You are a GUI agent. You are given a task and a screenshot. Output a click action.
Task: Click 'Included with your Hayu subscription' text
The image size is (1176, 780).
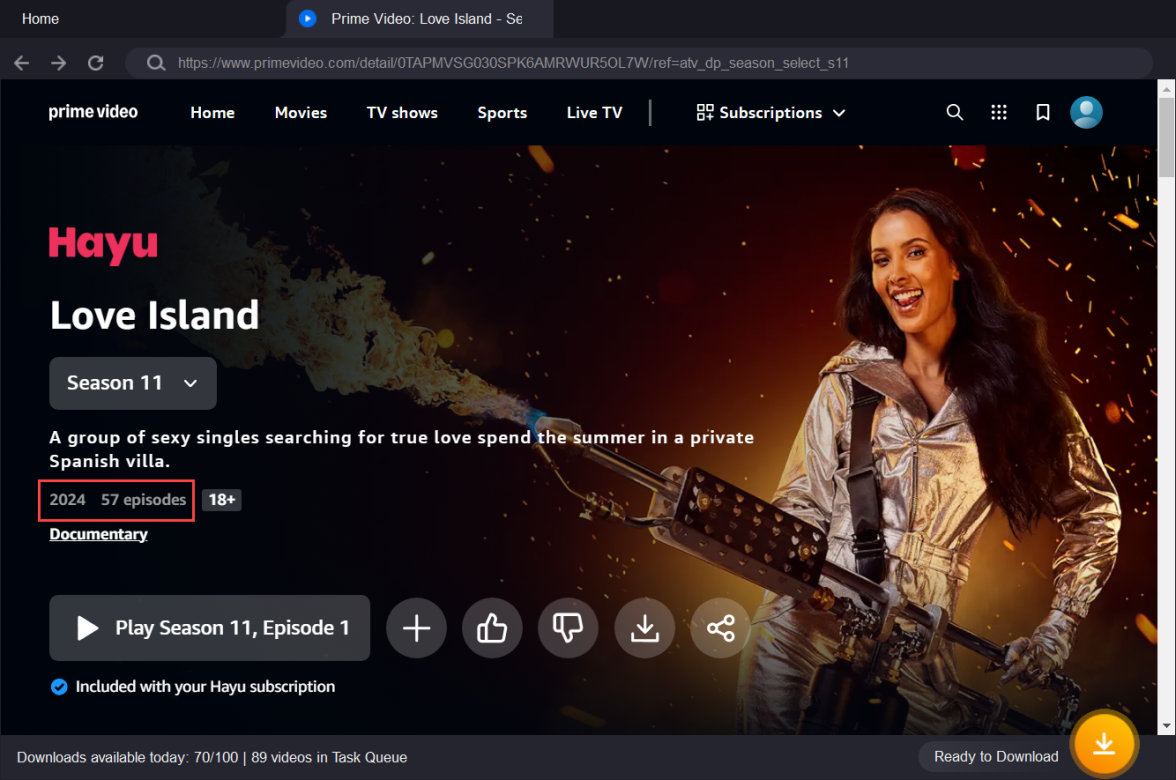click(206, 687)
